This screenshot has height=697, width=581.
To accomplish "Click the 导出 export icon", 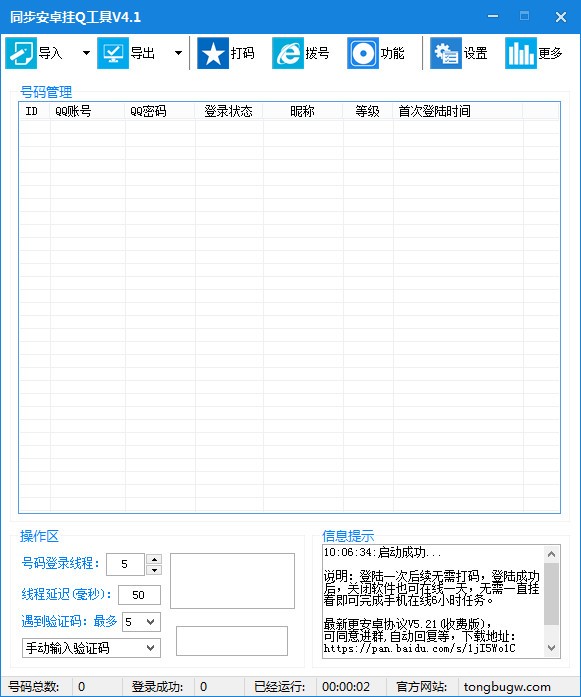I will pos(113,53).
